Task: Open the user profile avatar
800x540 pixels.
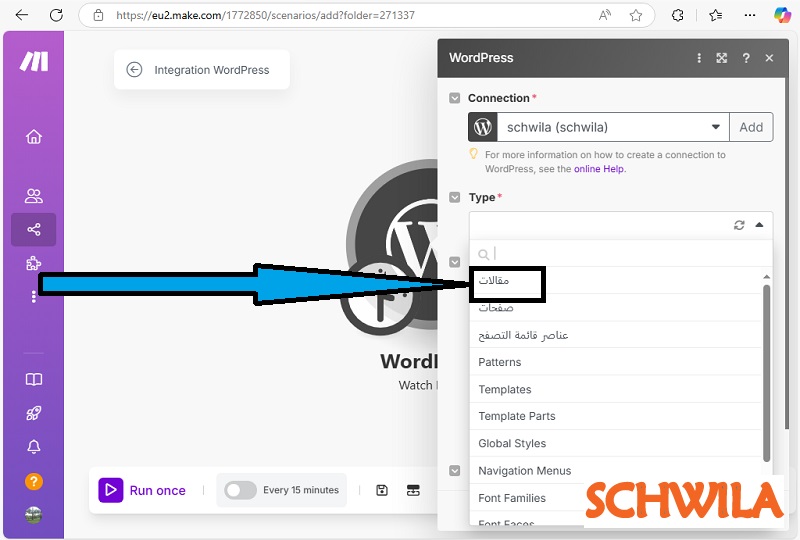Action: [34, 515]
